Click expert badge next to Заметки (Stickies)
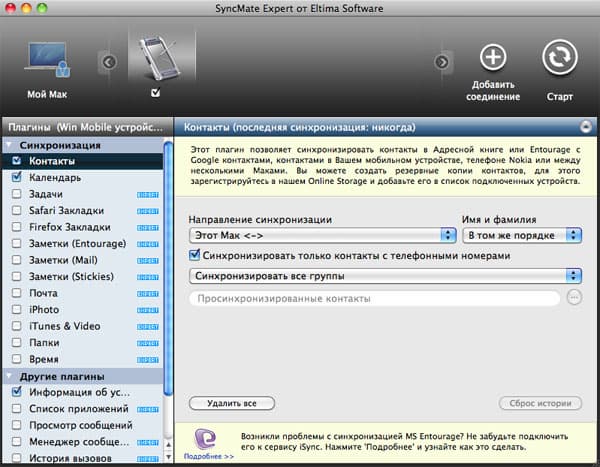Image resolution: width=600 pixels, height=467 pixels. pyautogui.click(x=148, y=277)
